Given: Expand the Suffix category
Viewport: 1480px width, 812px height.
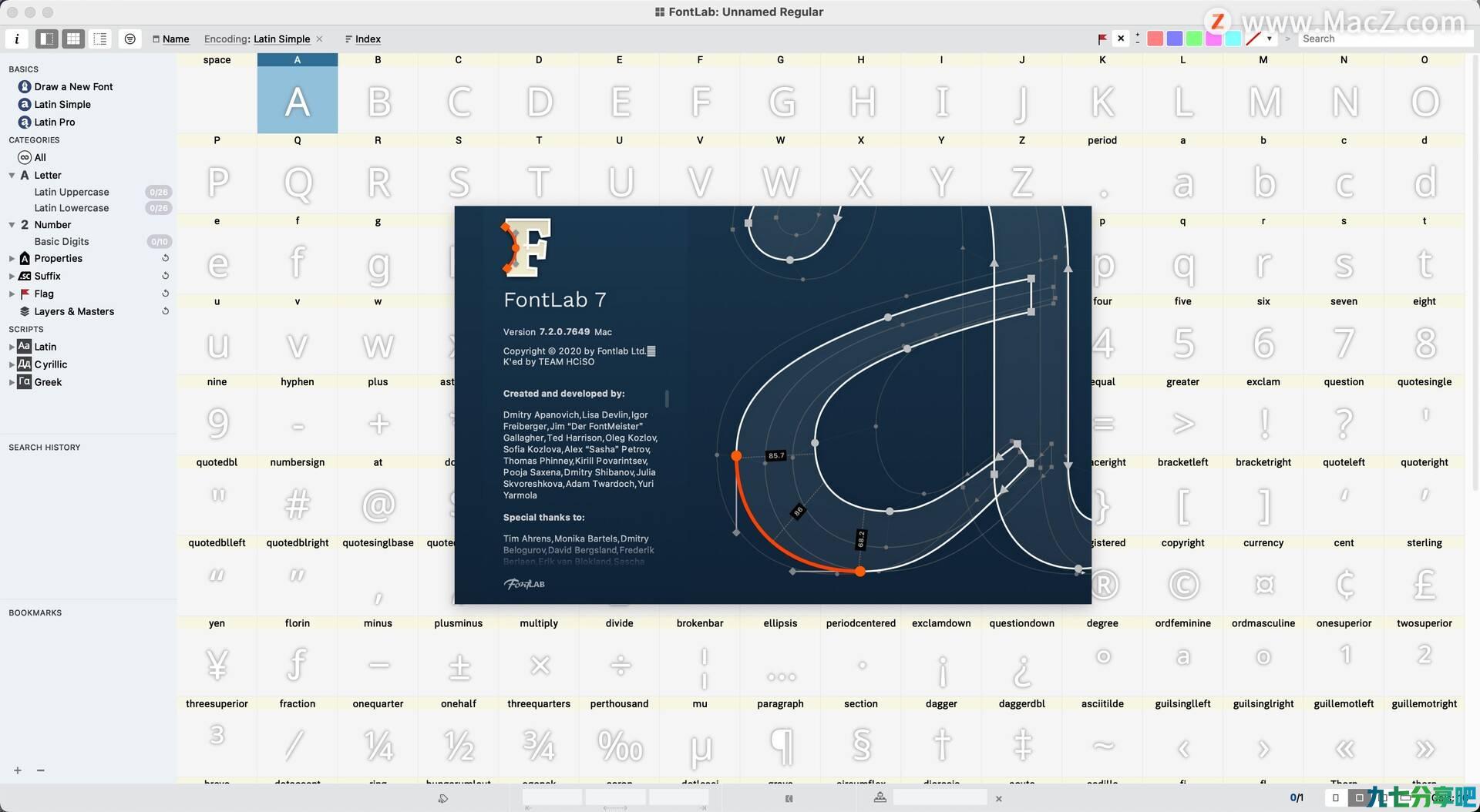Looking at the screenshot, I should [x=12, y=277].
